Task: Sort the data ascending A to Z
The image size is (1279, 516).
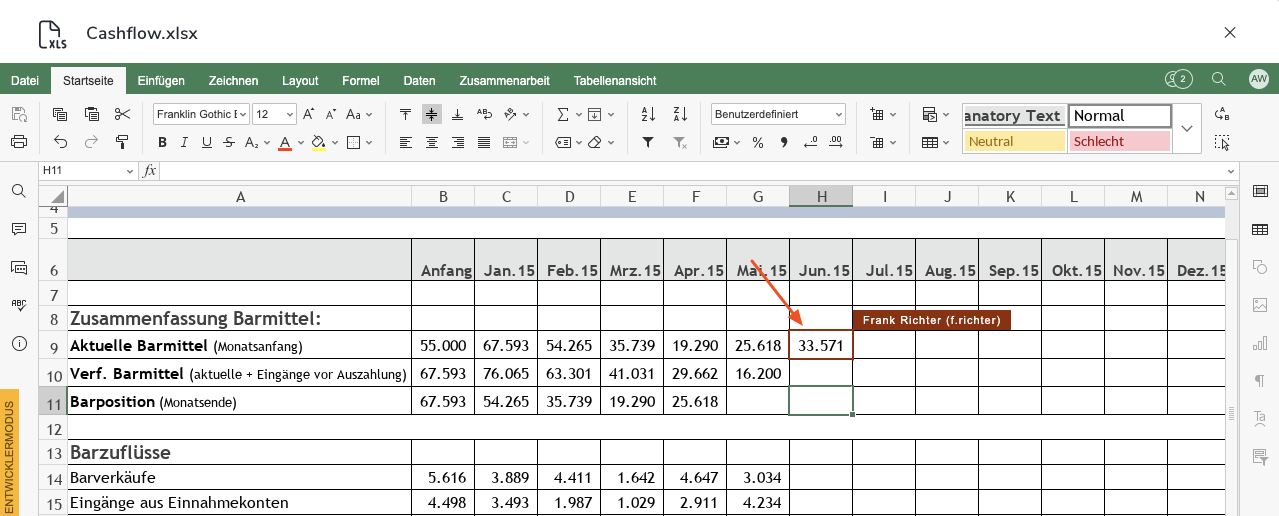Action: (647, 114)
